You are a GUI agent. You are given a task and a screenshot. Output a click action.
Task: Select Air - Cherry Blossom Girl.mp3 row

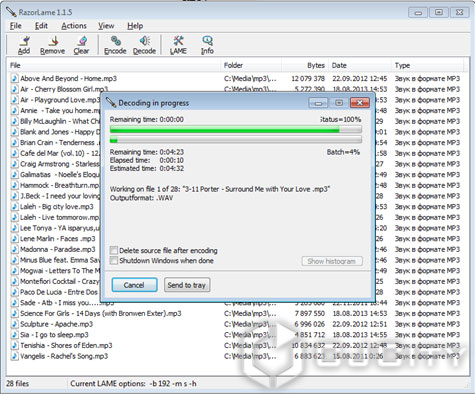[235, 89]
